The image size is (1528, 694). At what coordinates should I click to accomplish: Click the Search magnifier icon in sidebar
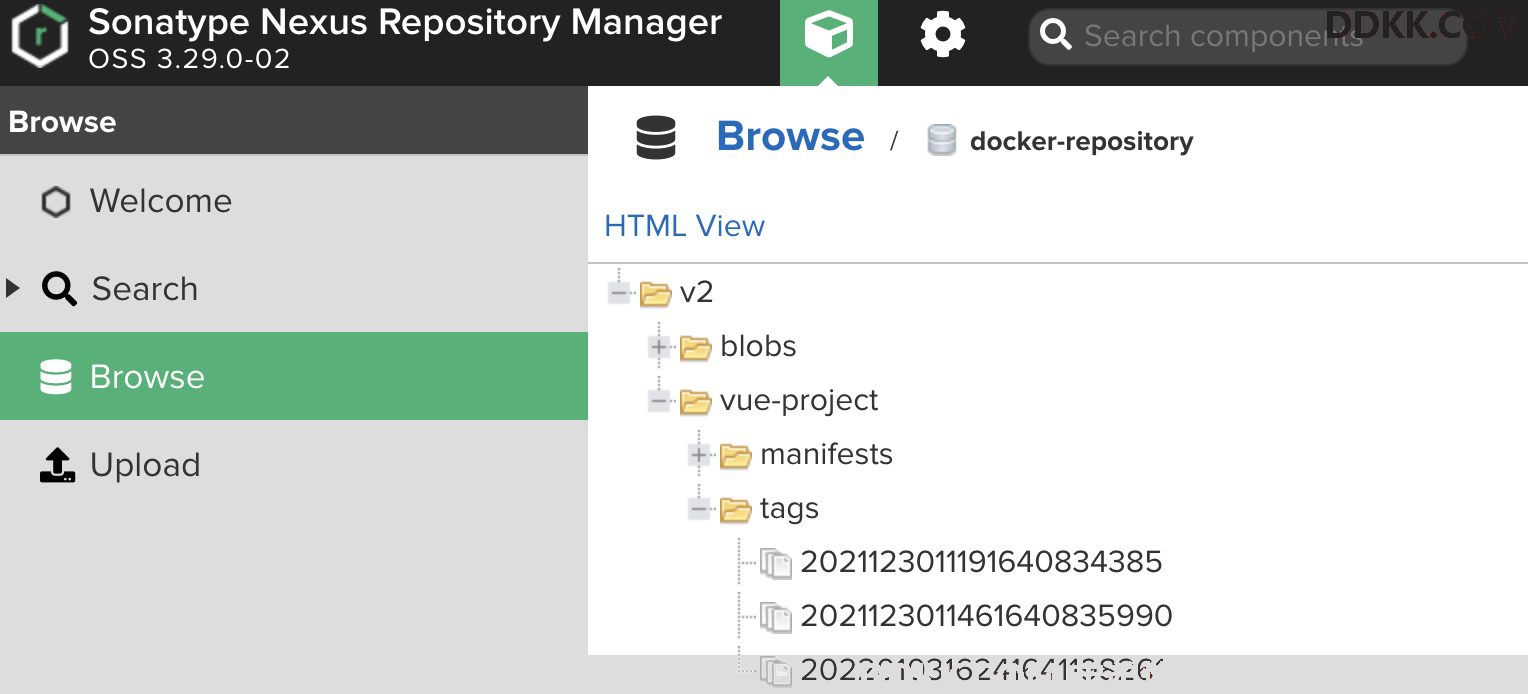point(59,289)
